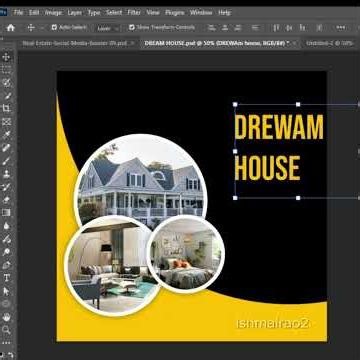Select the Clone Stamp tool
Image resolution: width=360 pixels, height=360 pixels.
point(6,174)
